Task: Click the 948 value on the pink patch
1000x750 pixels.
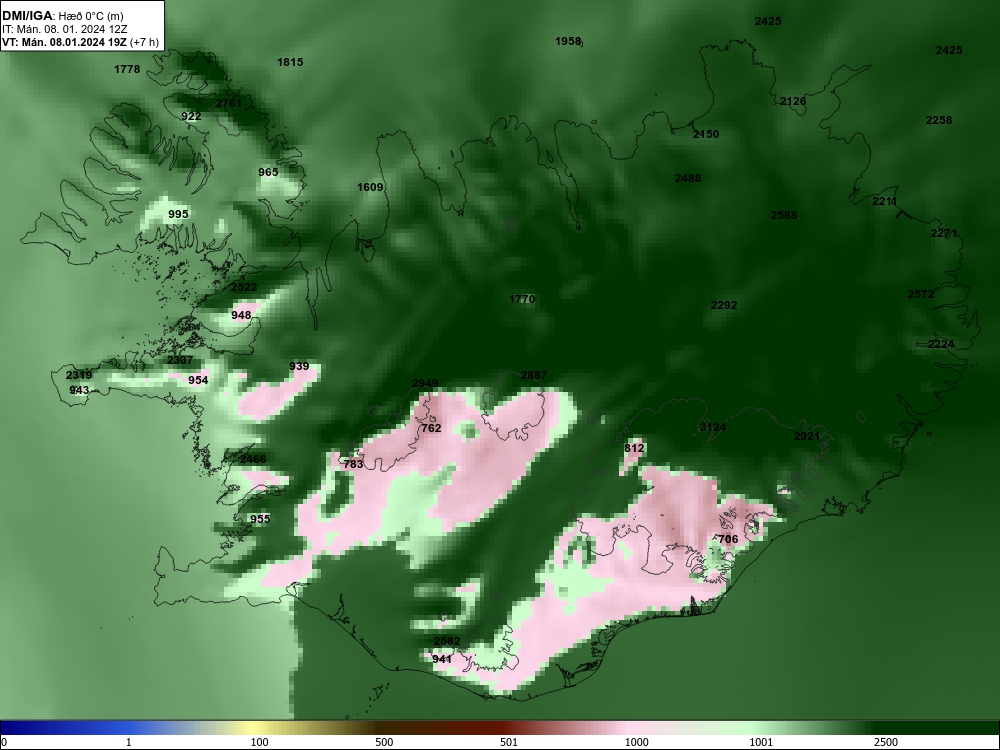Action: pyautogui.click(x=241, y=315)
